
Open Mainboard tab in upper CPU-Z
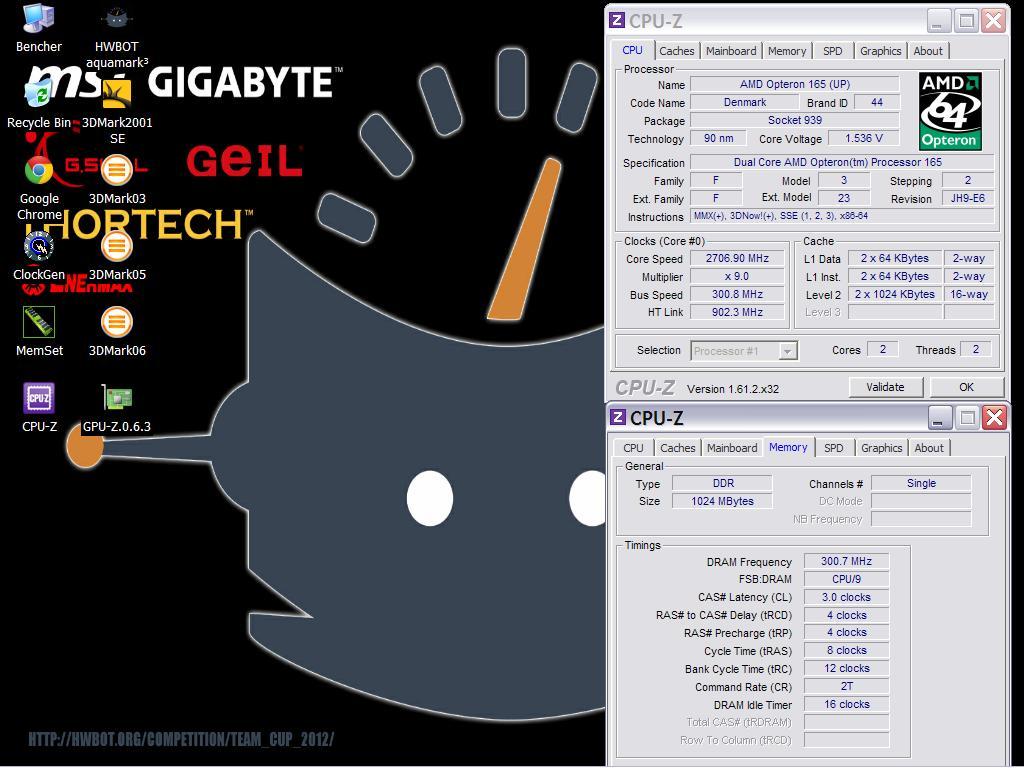click(731, 51)
